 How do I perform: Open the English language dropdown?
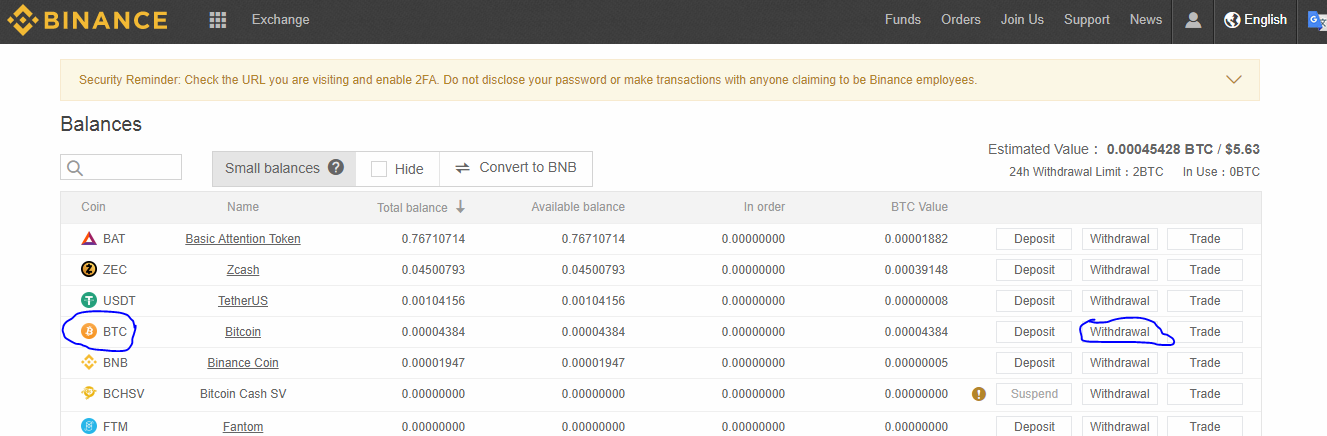click(x=1256, y=20)
